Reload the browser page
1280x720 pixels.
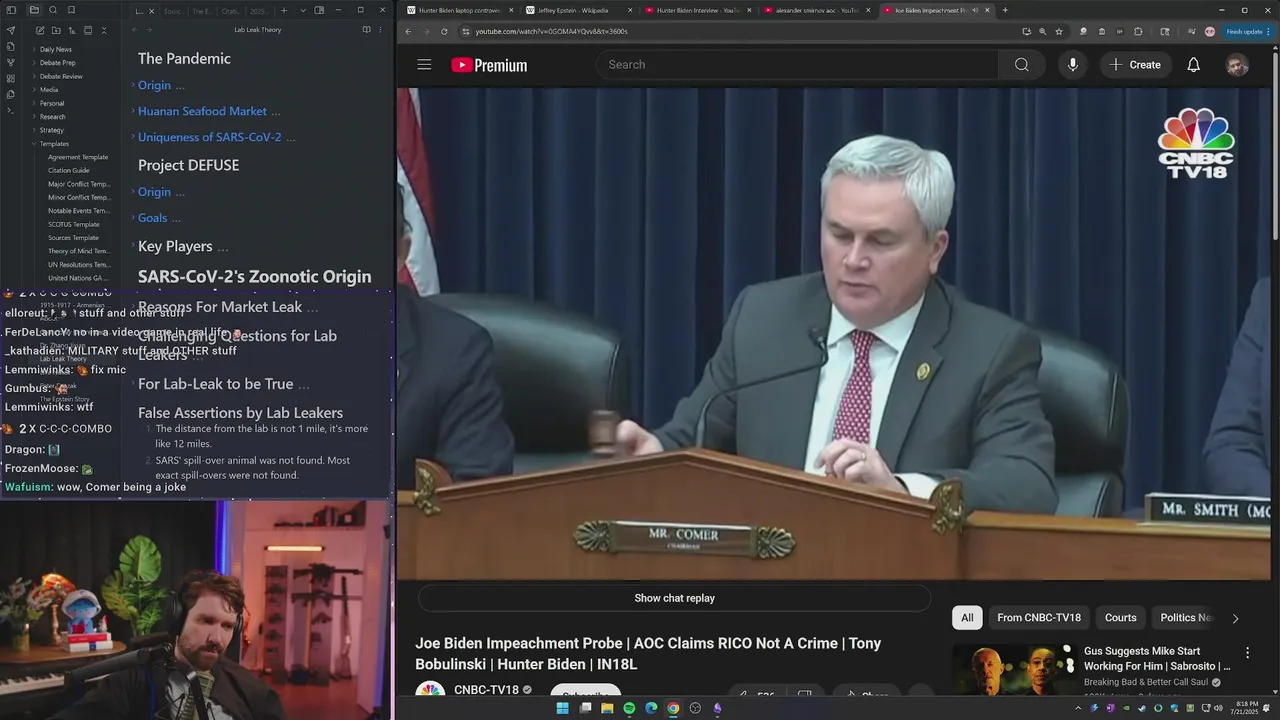coord(444,31)
